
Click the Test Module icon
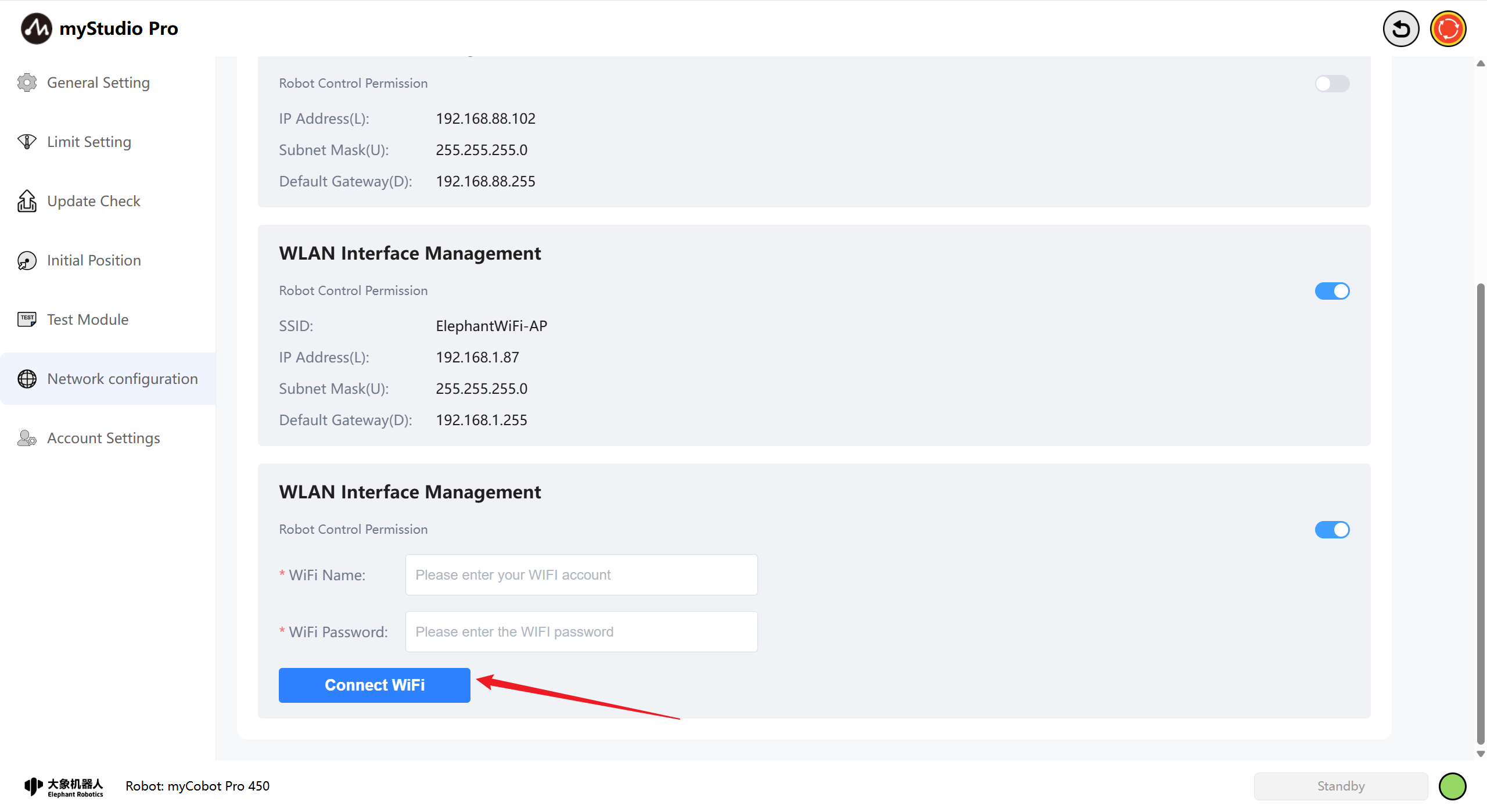(x=27, y=319)
